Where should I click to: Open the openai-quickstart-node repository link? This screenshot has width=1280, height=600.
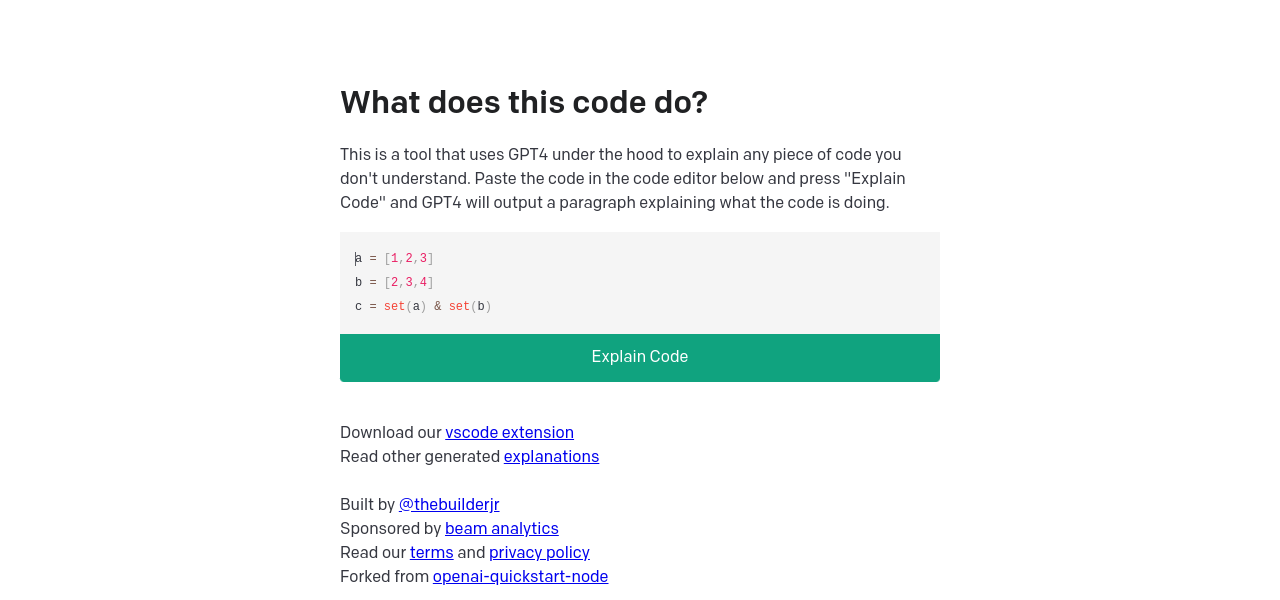(x=520, y=577)
